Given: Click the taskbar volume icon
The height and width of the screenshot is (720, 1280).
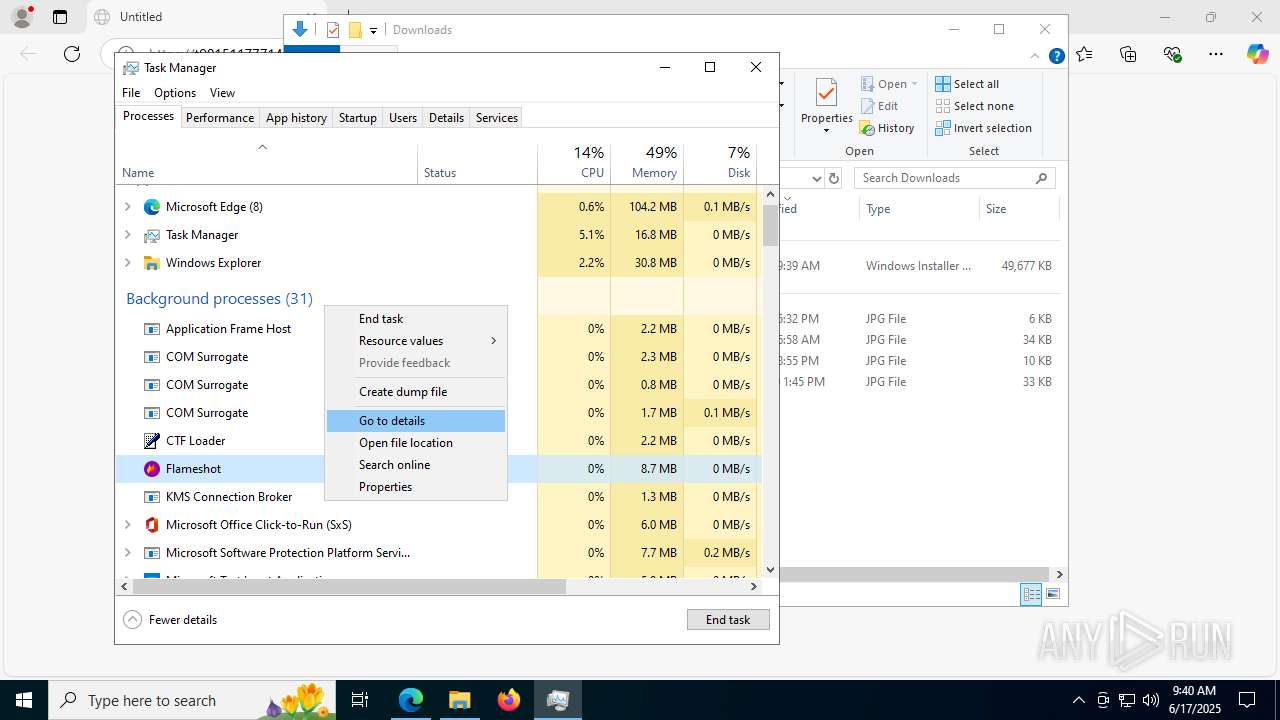Looking at the screenshot, I should pyautogui.click(x=1151, y=700).
